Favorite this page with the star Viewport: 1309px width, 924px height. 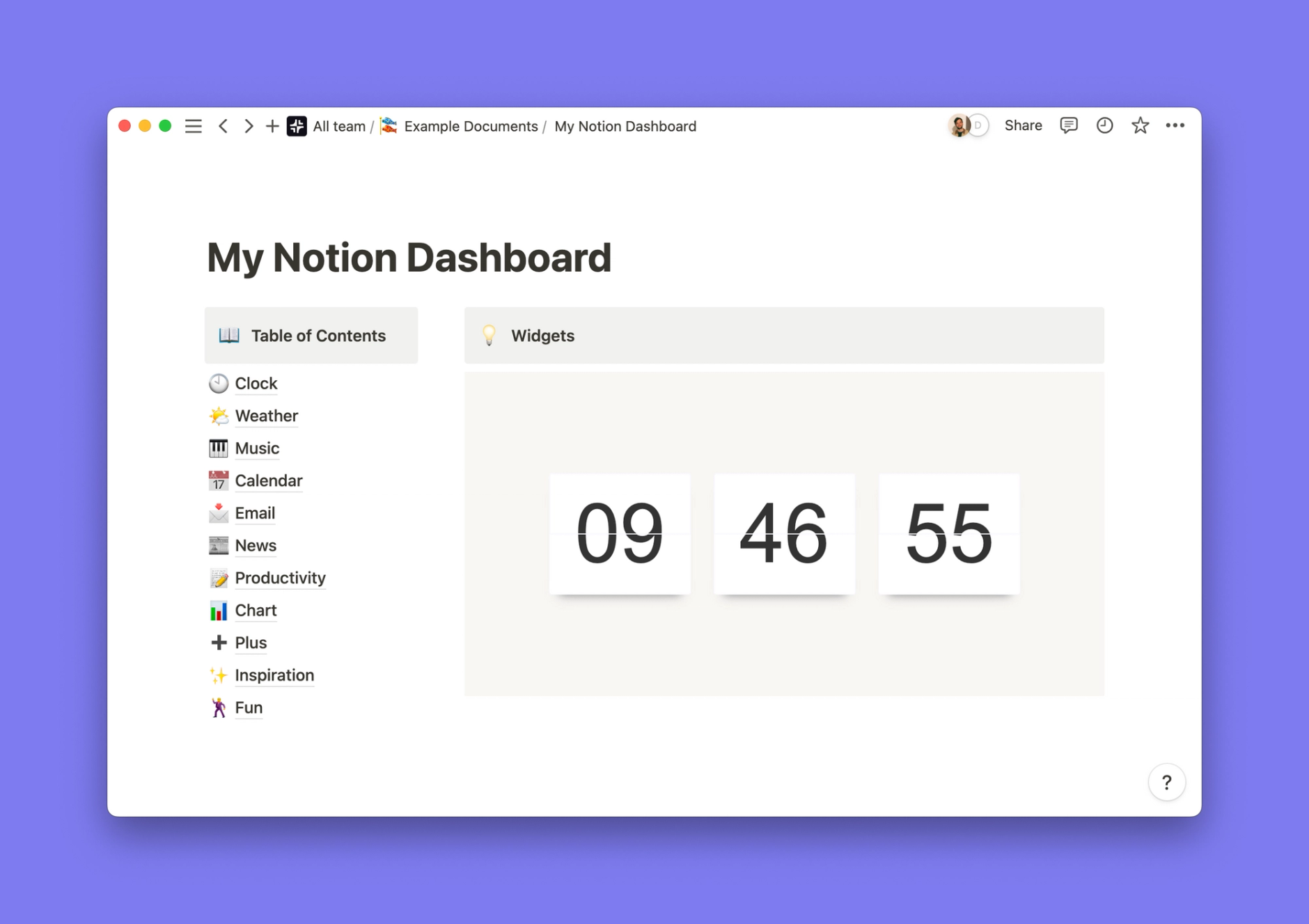pyautogui.click(x=1140, y=125)
